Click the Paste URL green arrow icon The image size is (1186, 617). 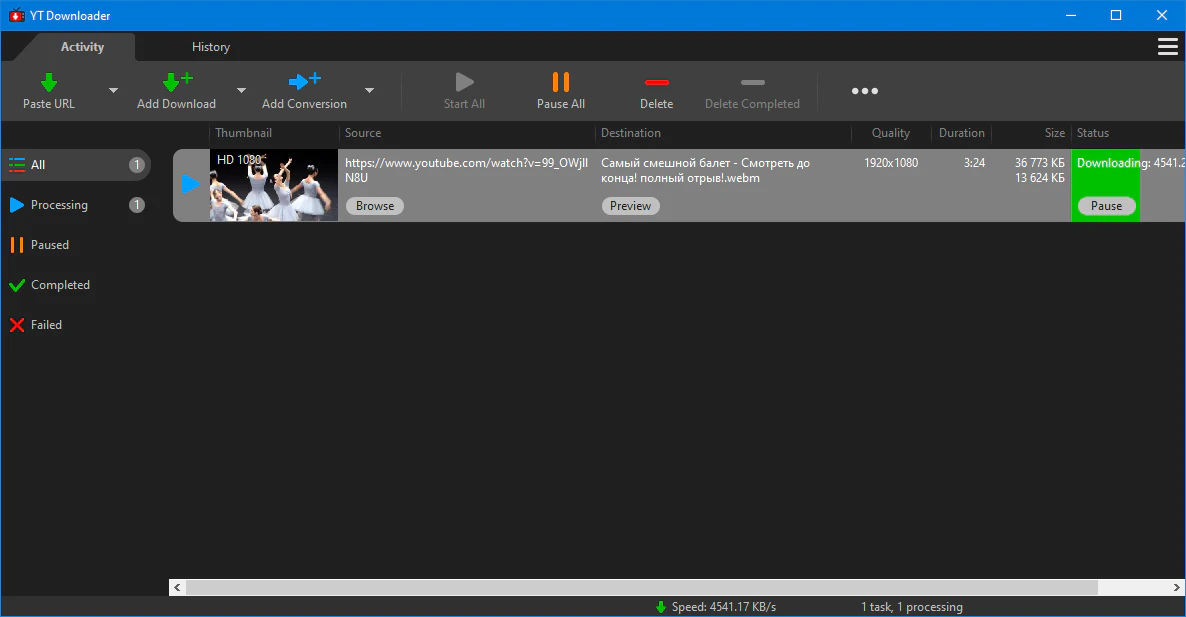tap(49, 82)
